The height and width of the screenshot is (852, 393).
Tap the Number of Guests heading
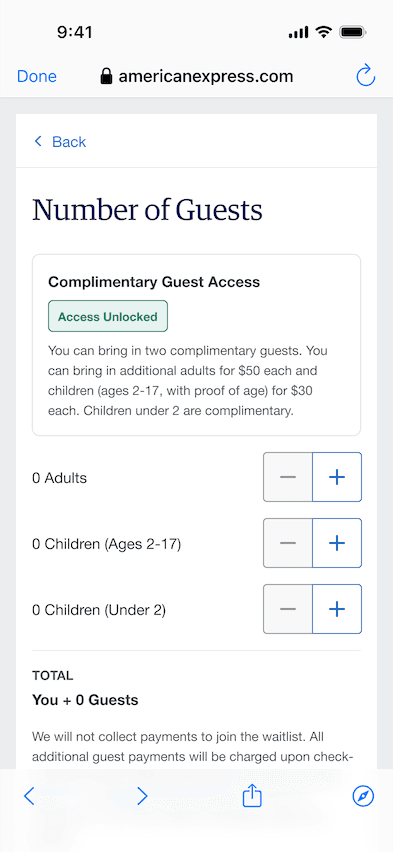(x=147, y=210)
